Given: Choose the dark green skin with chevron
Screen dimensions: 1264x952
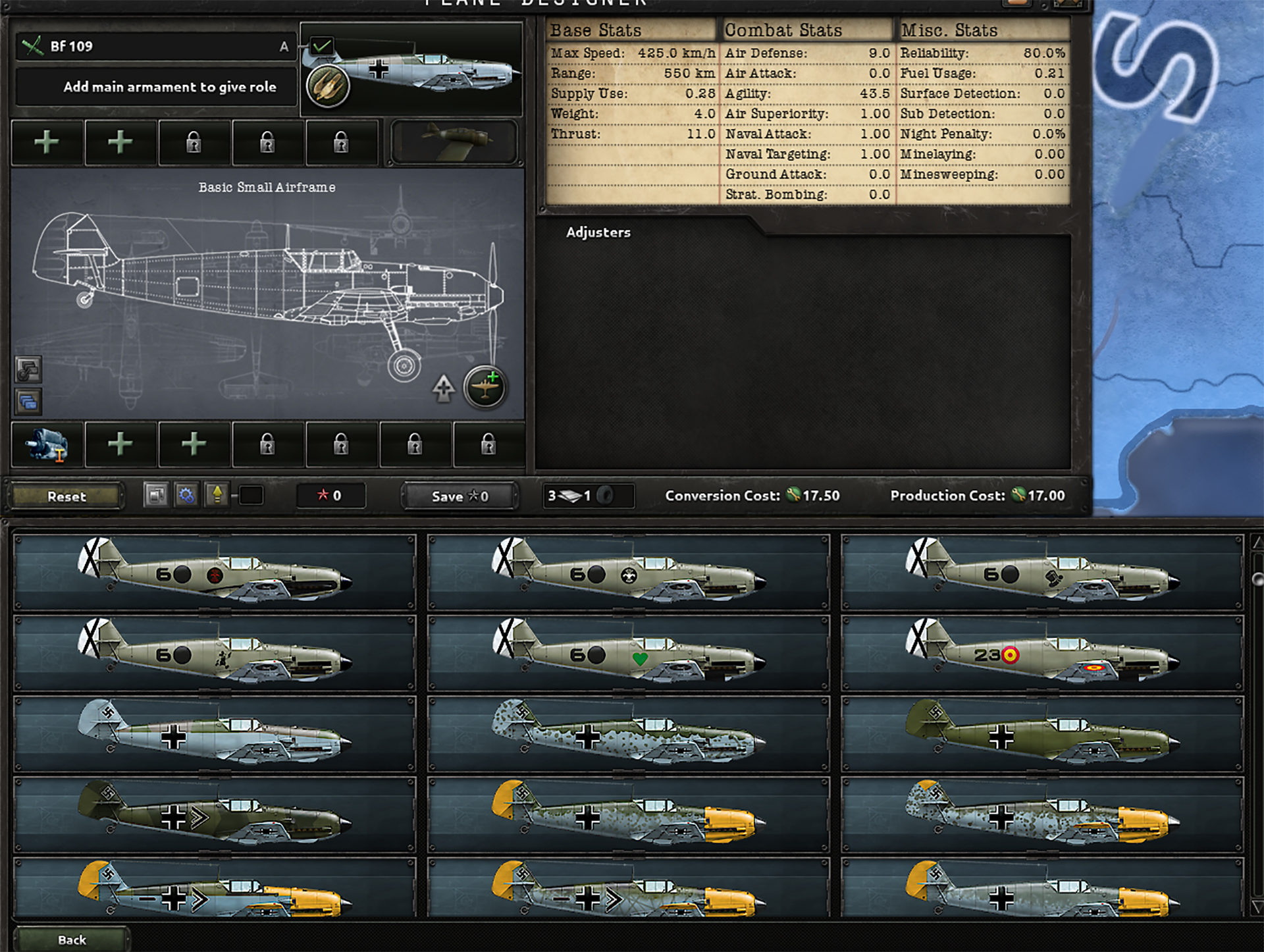Looking at the screenshot, I should coord(215,815).
